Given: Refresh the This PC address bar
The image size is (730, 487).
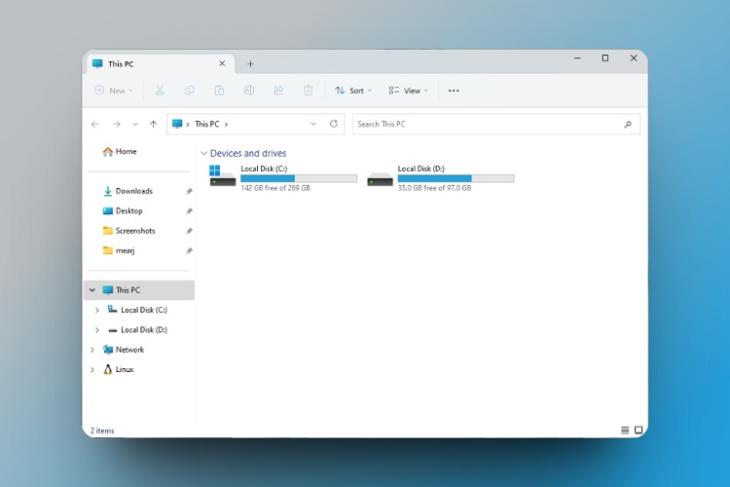Looking at the screenshot, I should click(334, 124).
